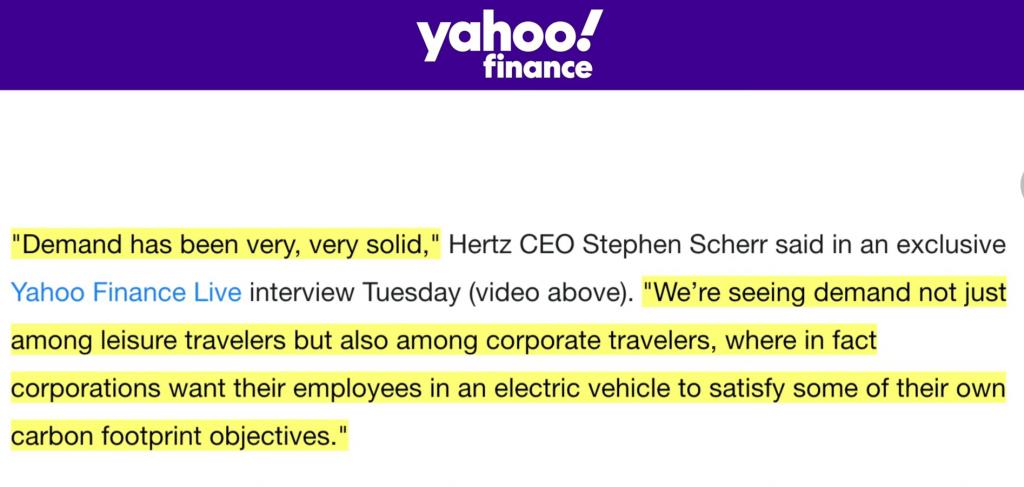
Task: Click the highlighted phrase 'We're seeing demand not just'
Action: coord(825,293)
